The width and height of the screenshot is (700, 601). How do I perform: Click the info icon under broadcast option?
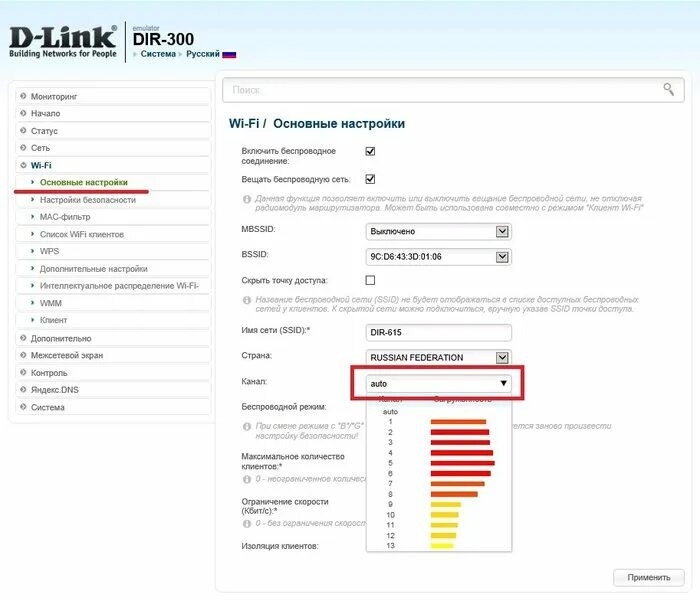(x=247, y=199)
